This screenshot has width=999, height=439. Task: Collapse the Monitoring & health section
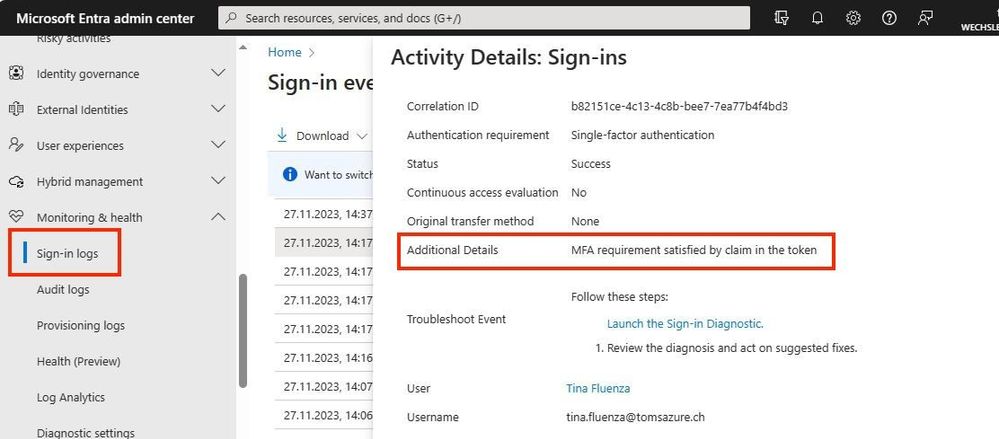(218, 217)
